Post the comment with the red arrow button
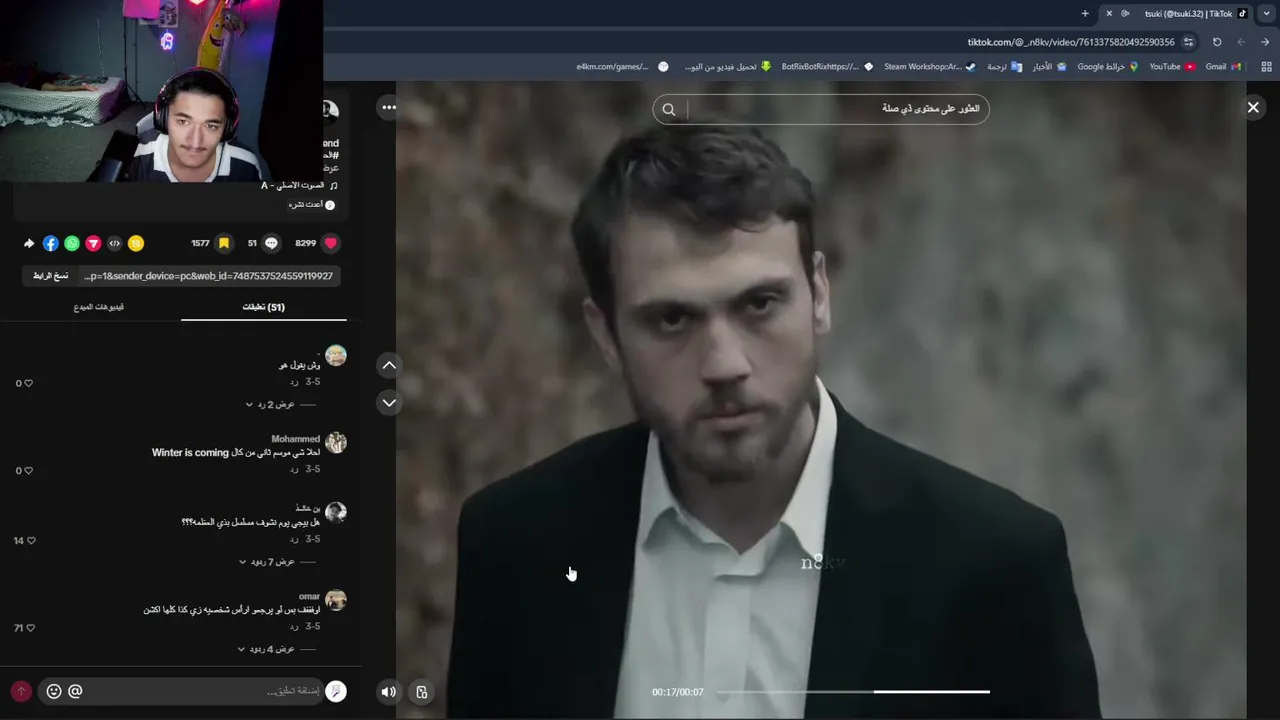 coord(21,691)
